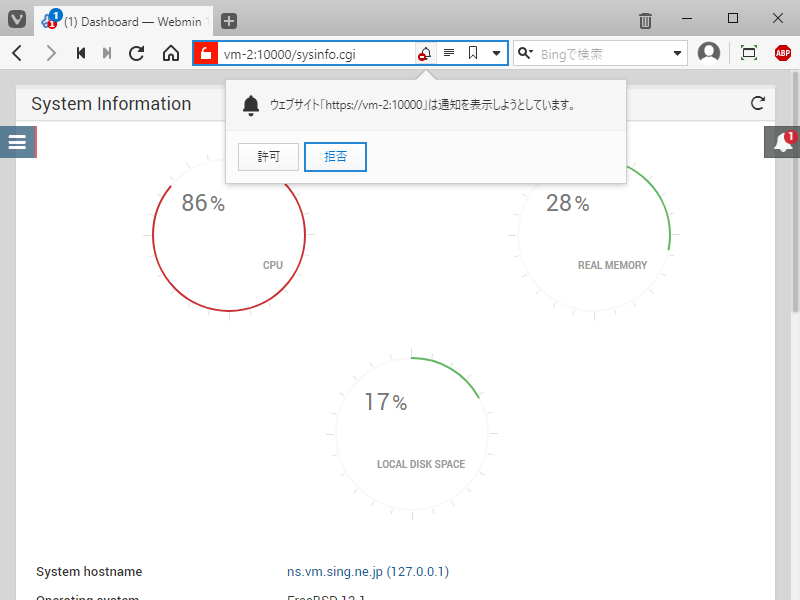
Task: Refresh the System Information dashboard
Action: pos(758,103)
